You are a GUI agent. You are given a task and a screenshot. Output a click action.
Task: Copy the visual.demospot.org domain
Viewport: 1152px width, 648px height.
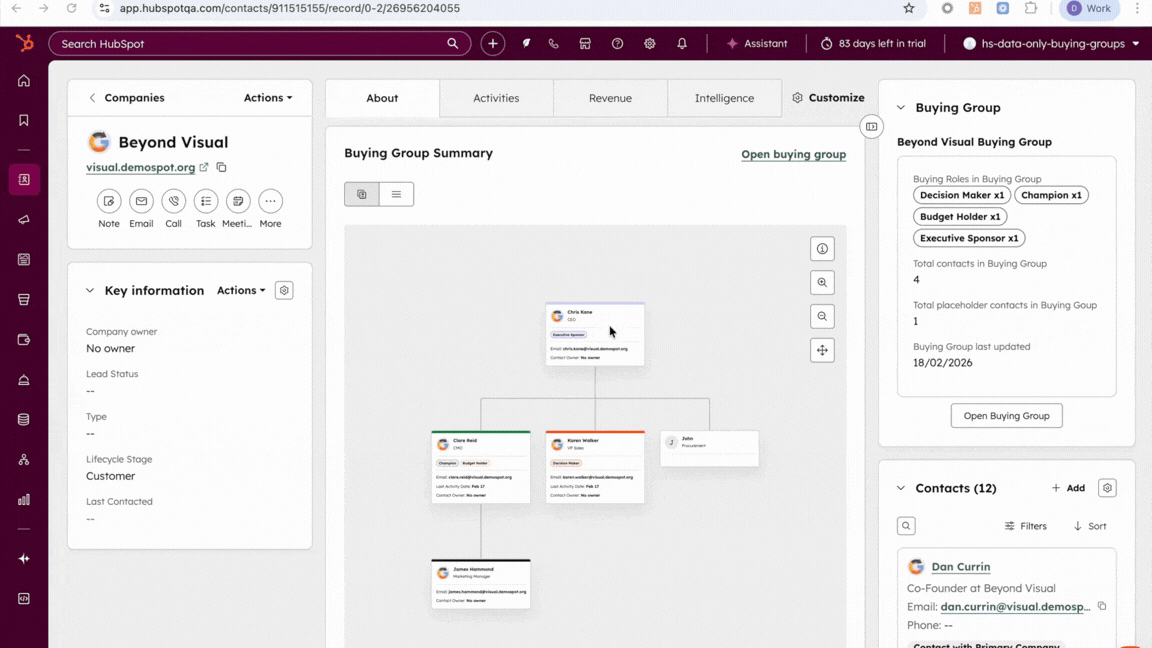(222, 168)
